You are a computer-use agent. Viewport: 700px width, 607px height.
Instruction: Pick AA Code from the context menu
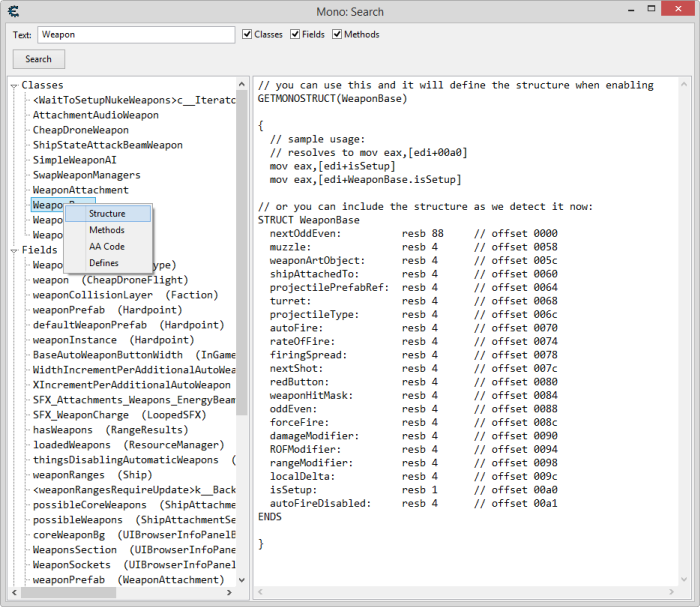tap(107, 246)
